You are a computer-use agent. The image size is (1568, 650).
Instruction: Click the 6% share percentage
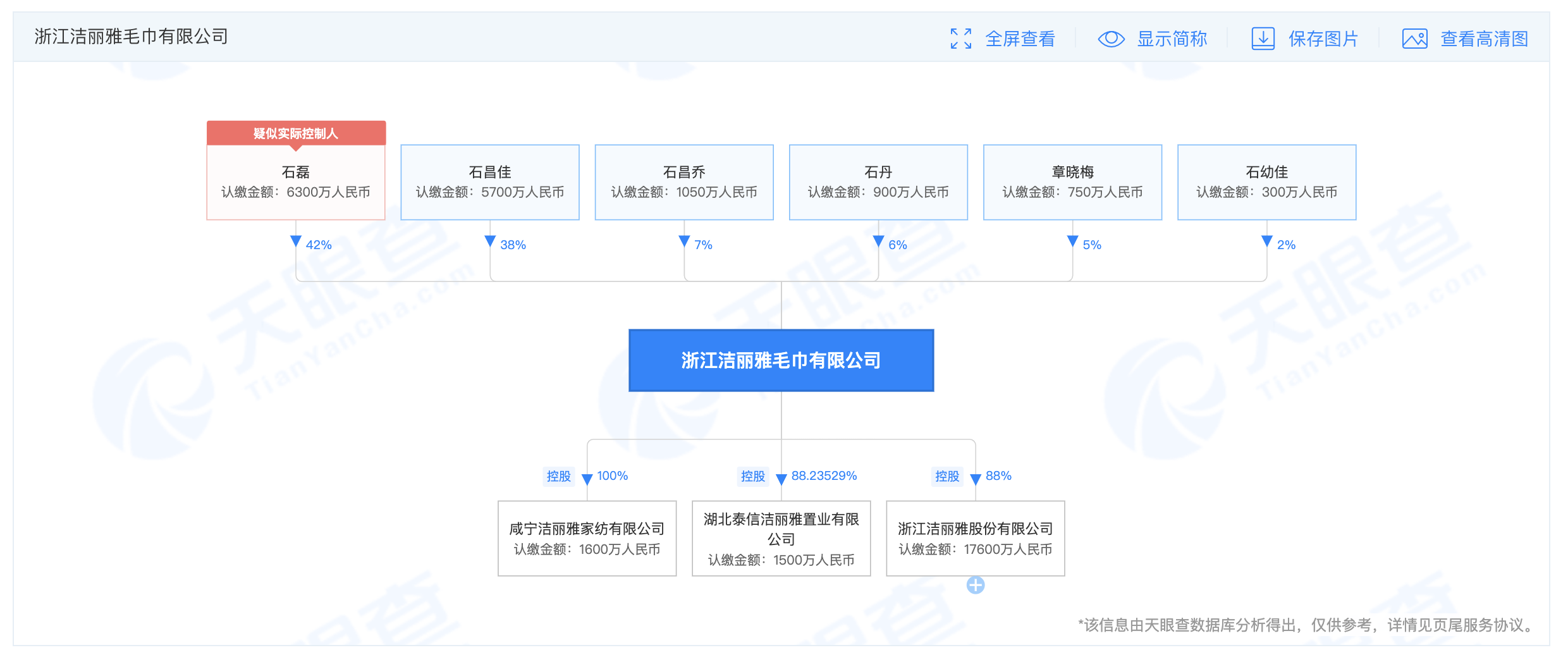[897, 245]
